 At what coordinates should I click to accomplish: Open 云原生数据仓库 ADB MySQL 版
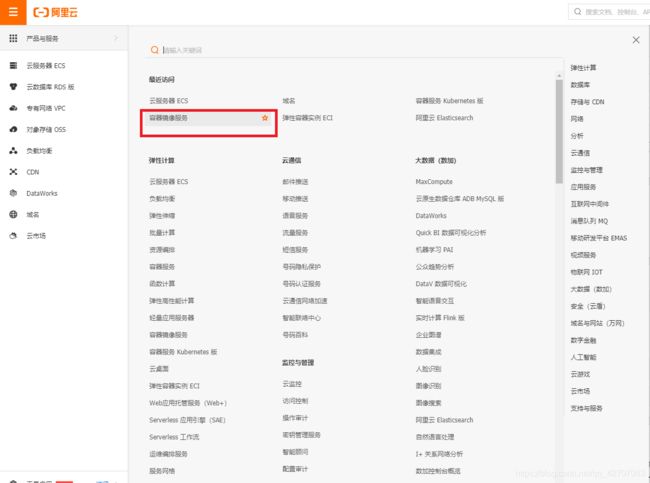pos(460,199)
